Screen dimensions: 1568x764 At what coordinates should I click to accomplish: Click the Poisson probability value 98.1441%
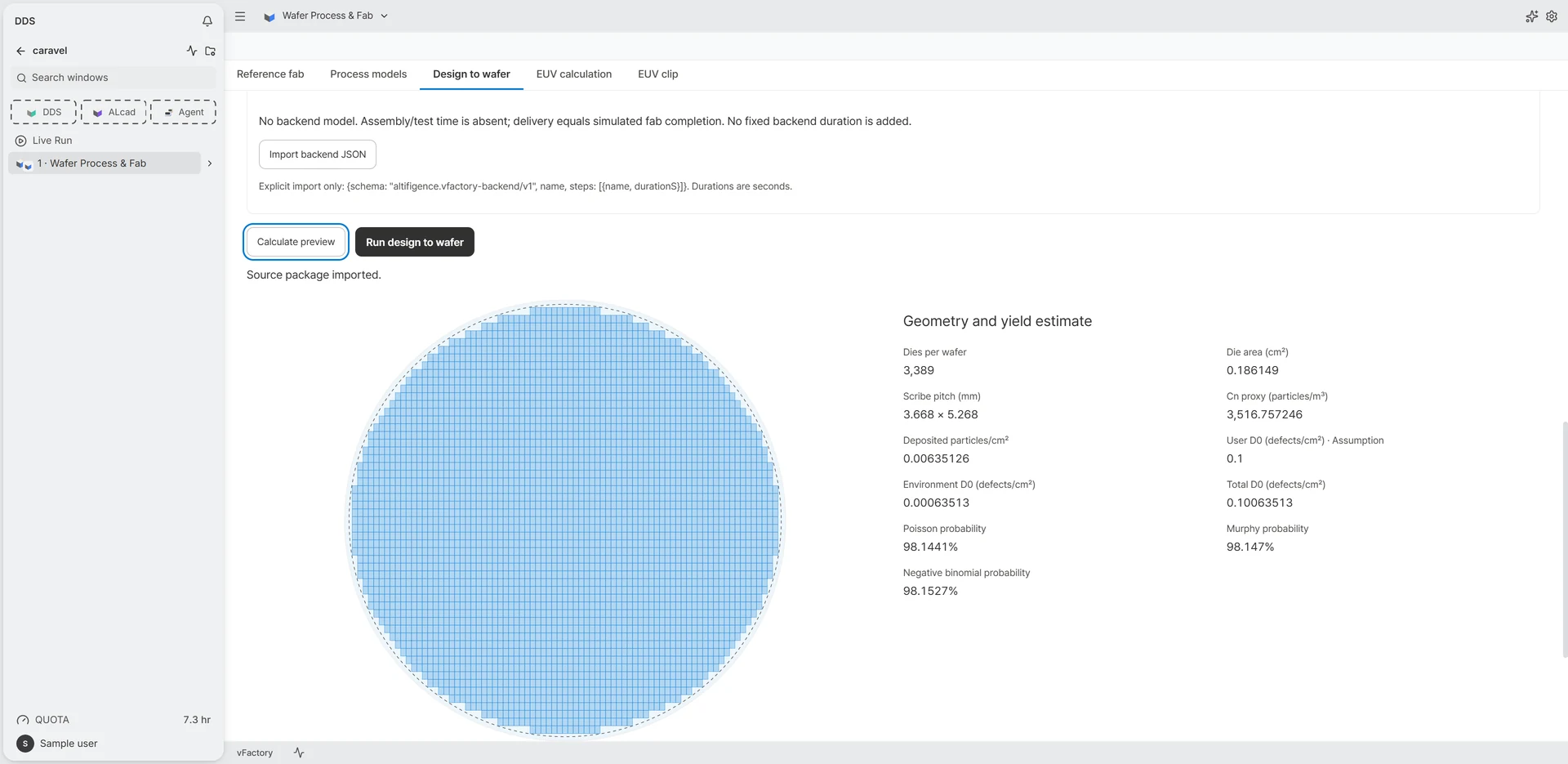(931, 547)
